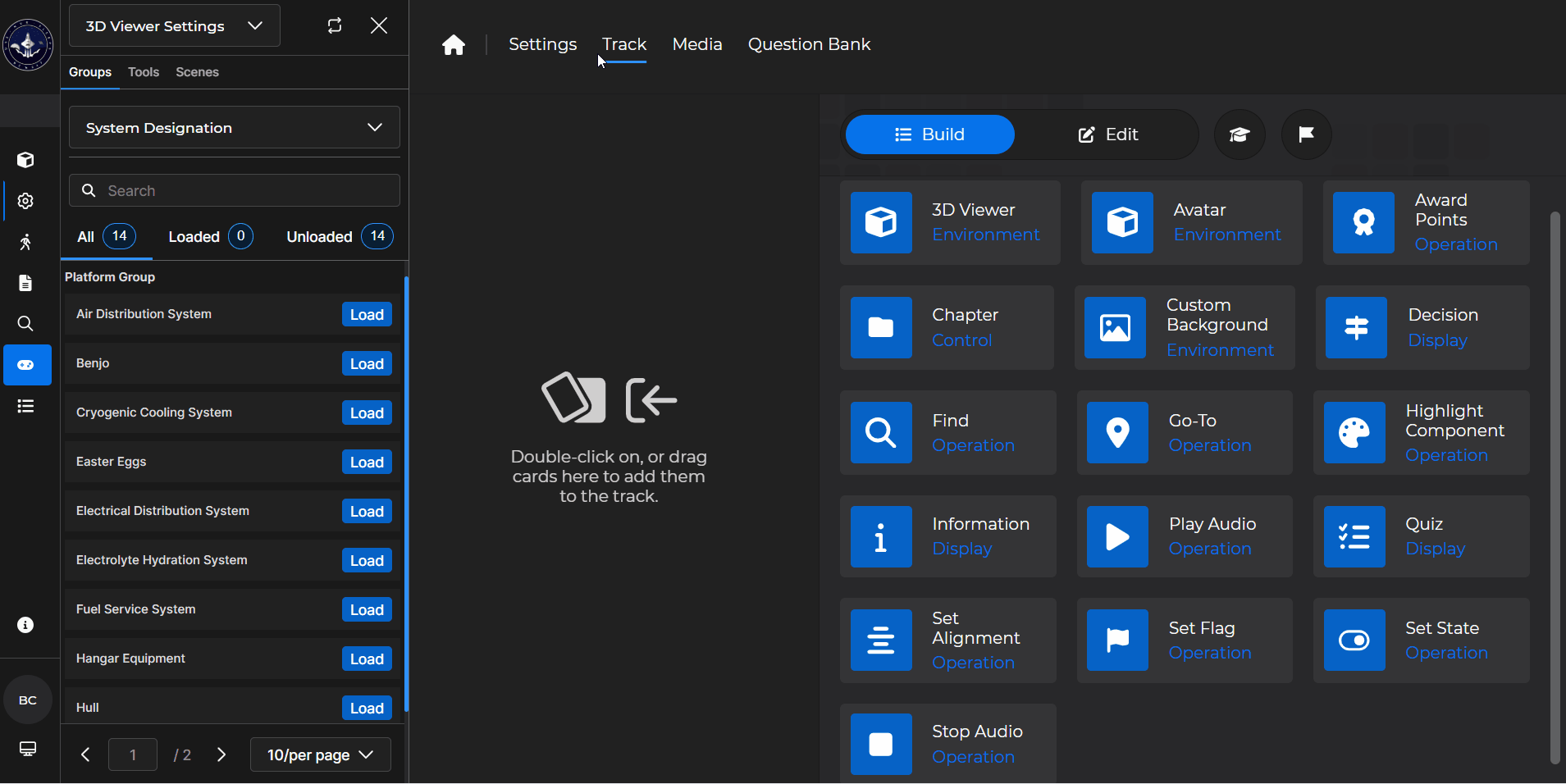This screenshot has width=1566, height=784.
Task: Select the Information Display card
Action: pyautogui.click(x=947, y=536)
